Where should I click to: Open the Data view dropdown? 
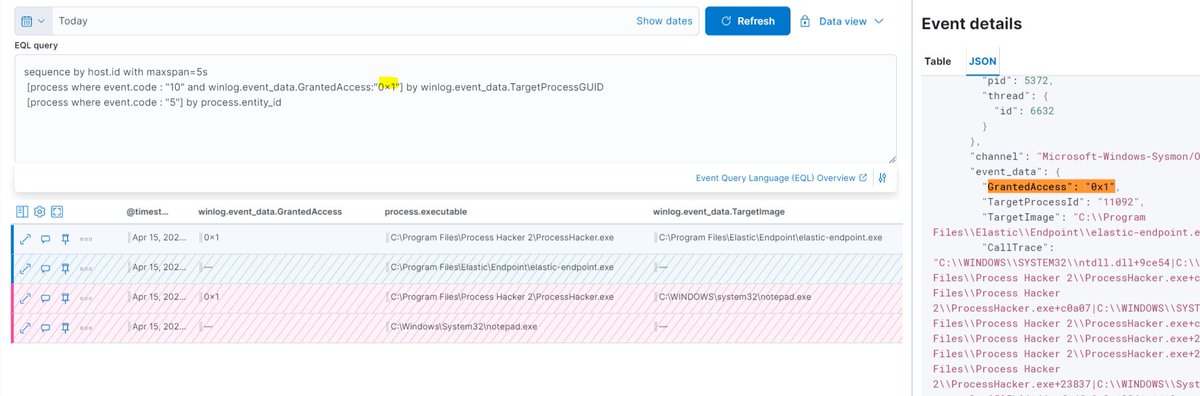(x=842, y=21)
